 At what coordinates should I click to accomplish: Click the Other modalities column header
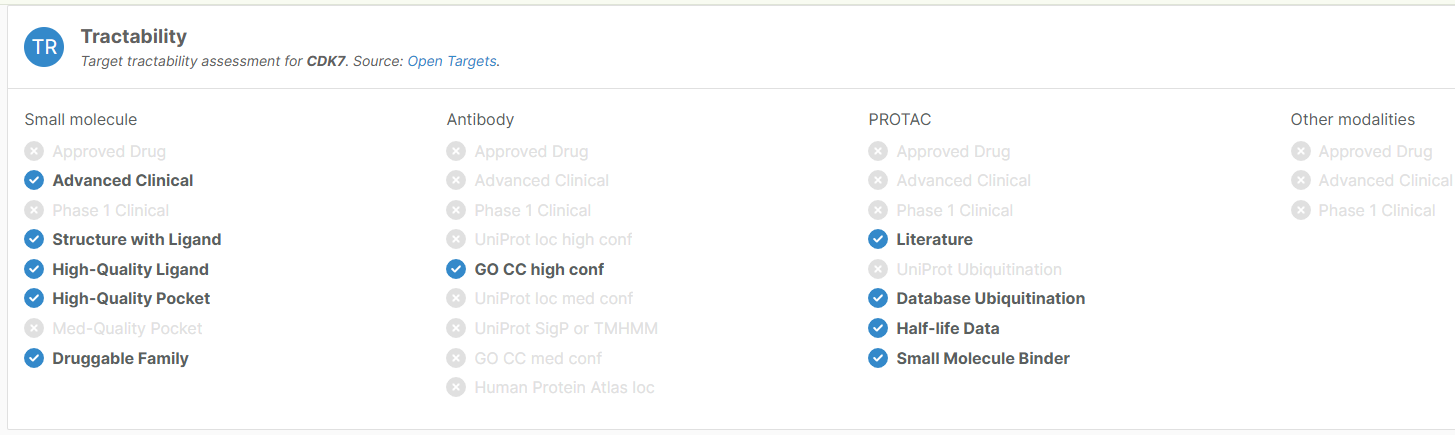click(x=1353, y=119)
